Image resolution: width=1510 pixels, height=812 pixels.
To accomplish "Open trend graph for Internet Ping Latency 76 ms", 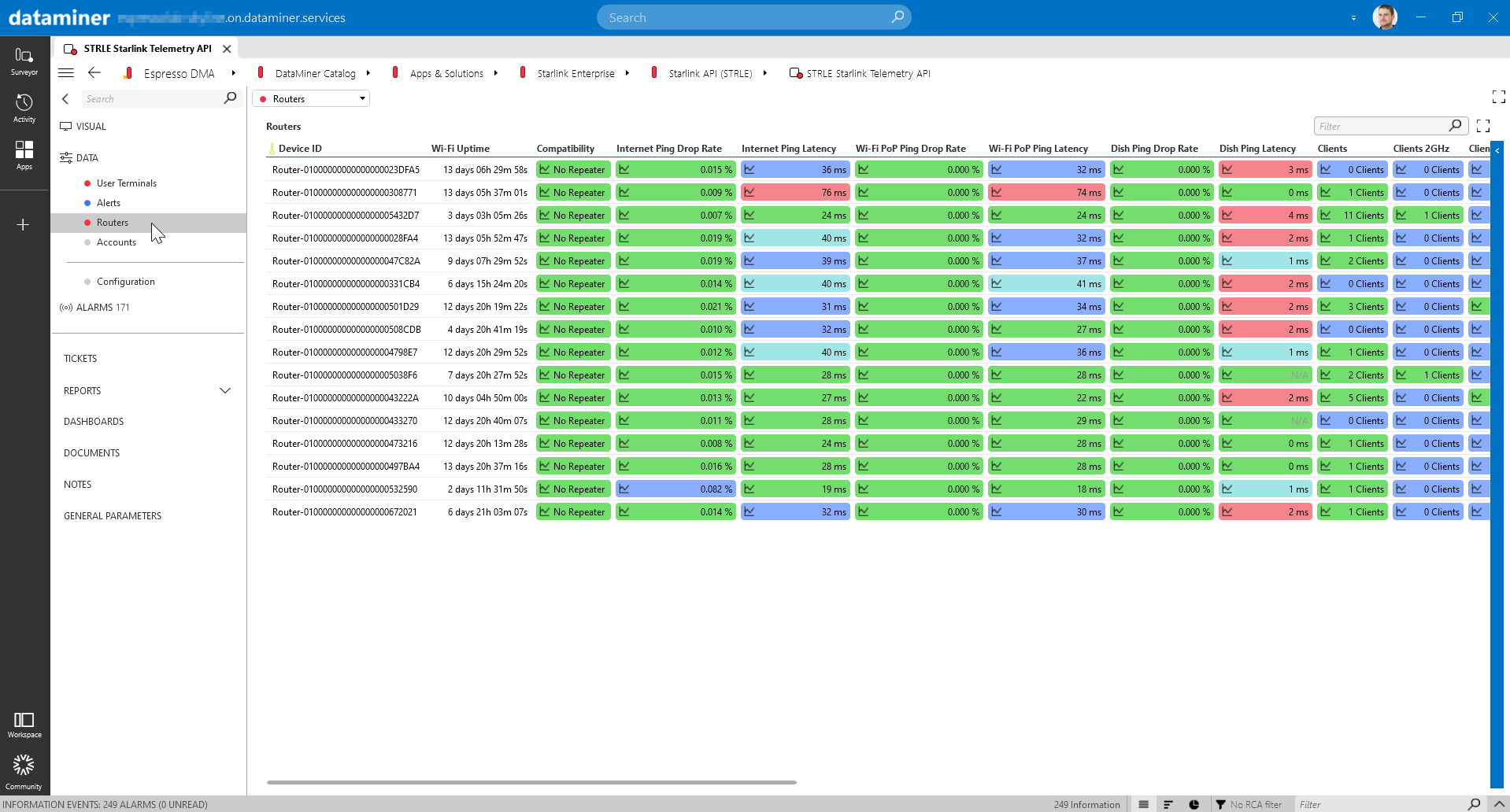I will [749, 193].
